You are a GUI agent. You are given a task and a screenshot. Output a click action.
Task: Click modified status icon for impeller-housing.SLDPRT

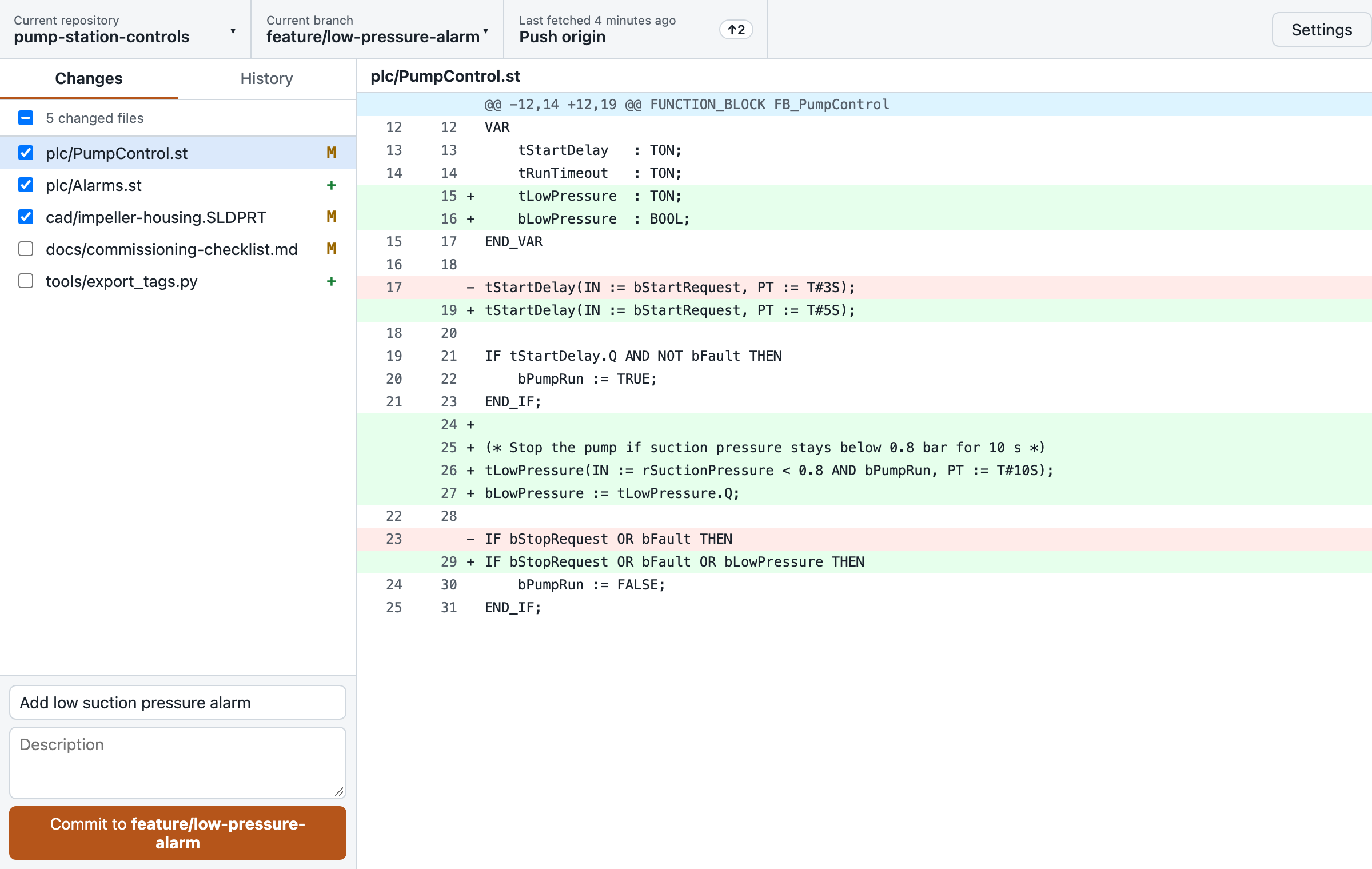pyautogui.click(x=332, y=217)
